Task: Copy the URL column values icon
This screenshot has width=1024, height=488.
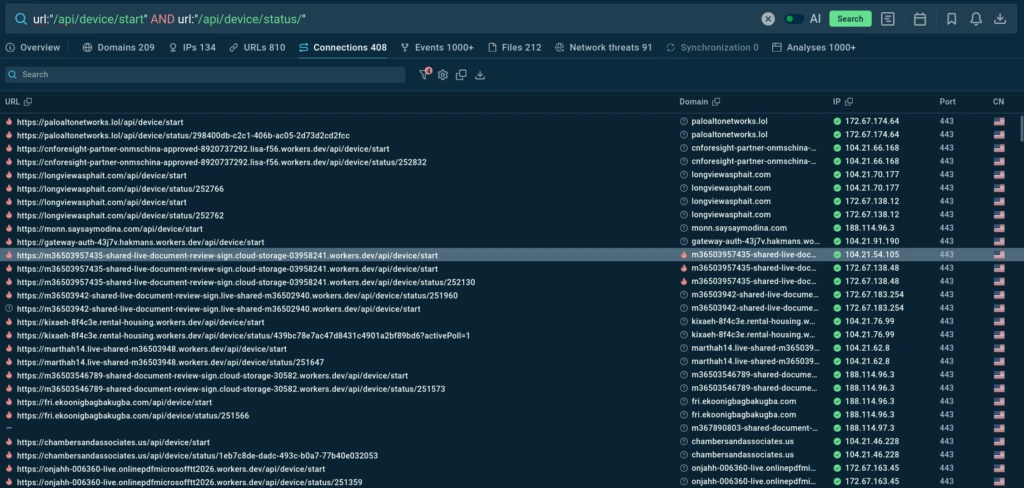Action: point(27,102)
